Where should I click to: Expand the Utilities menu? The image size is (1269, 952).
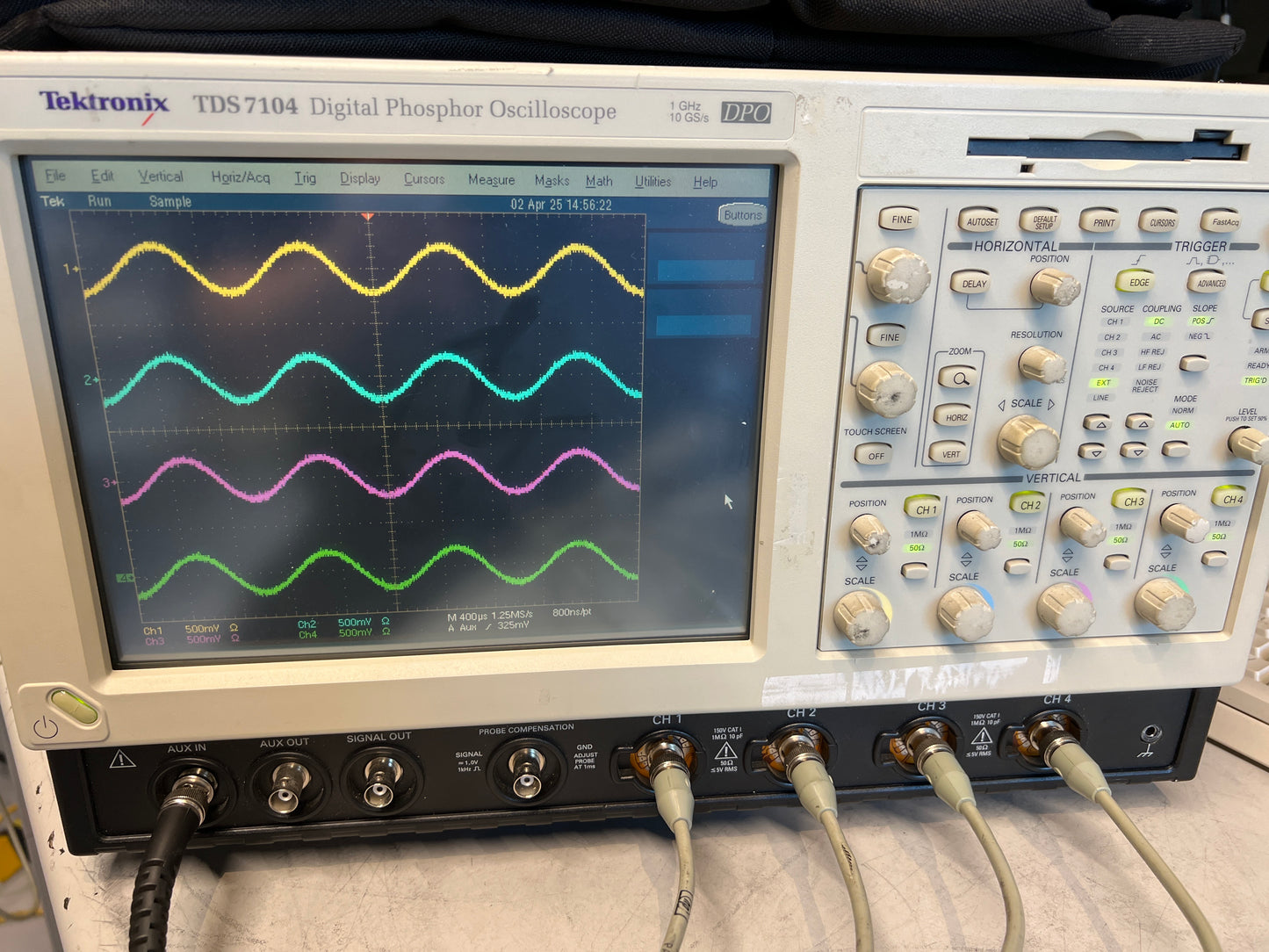click(653, 182)
